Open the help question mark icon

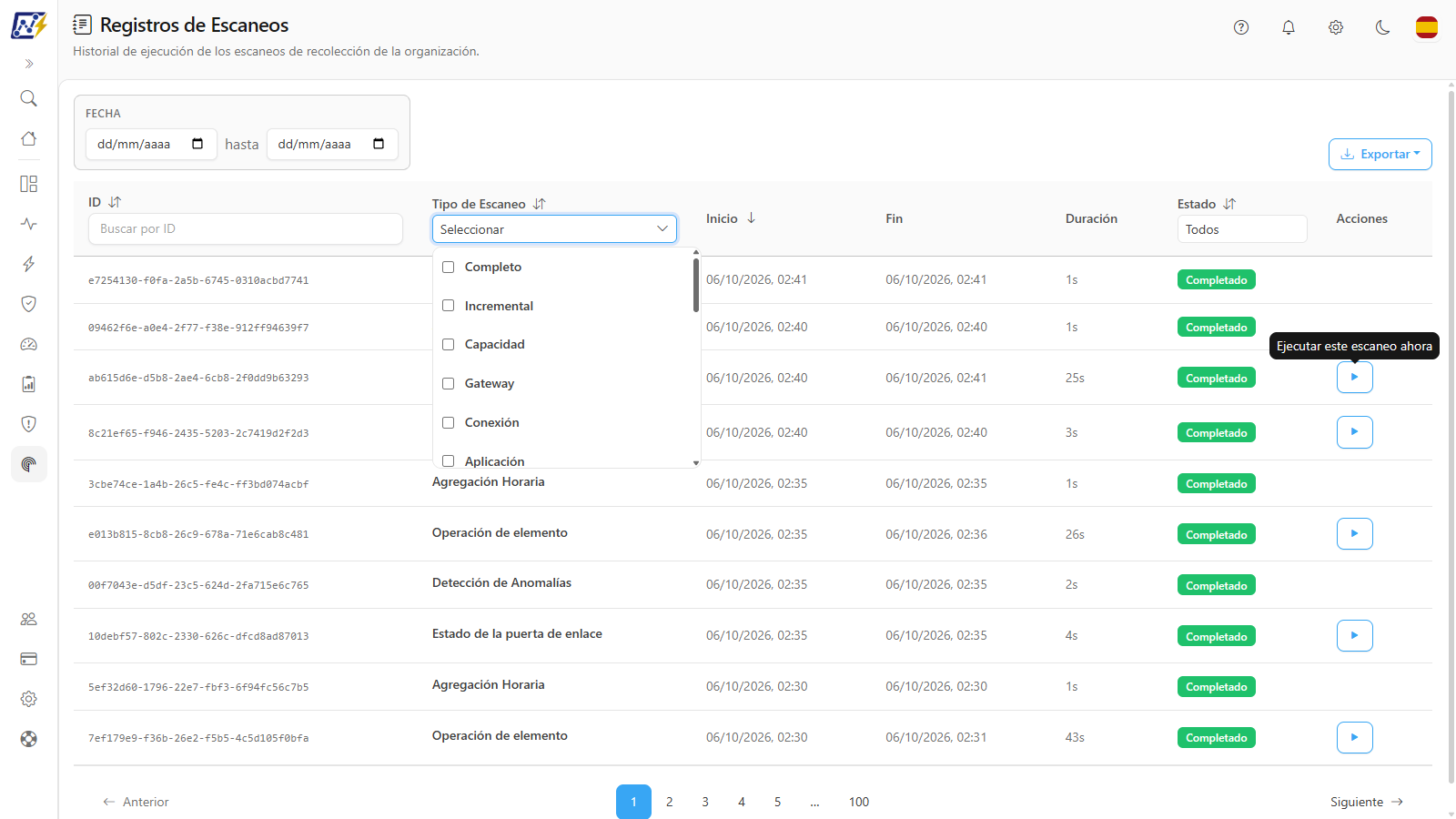1241,27
